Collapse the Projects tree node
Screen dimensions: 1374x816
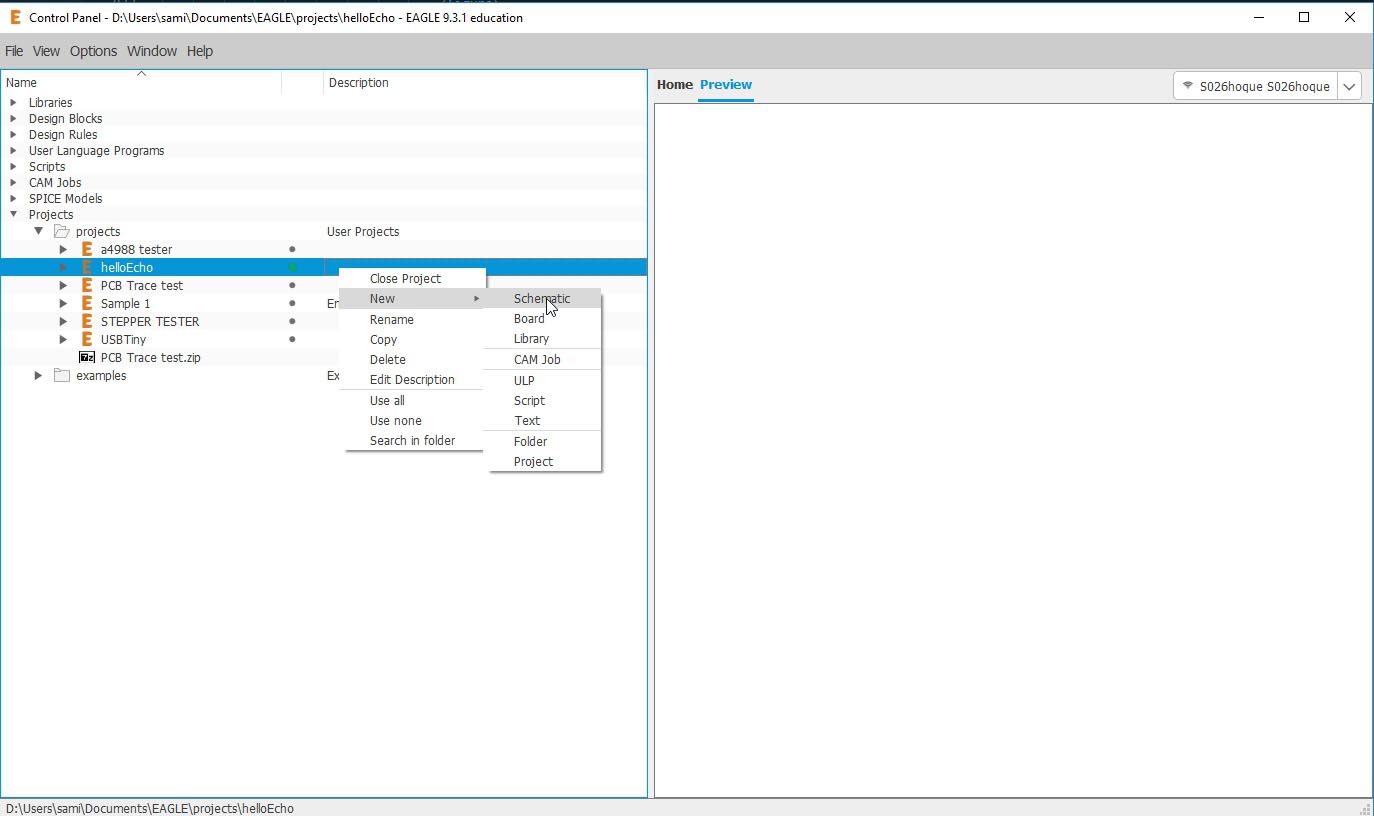[13, 214]
